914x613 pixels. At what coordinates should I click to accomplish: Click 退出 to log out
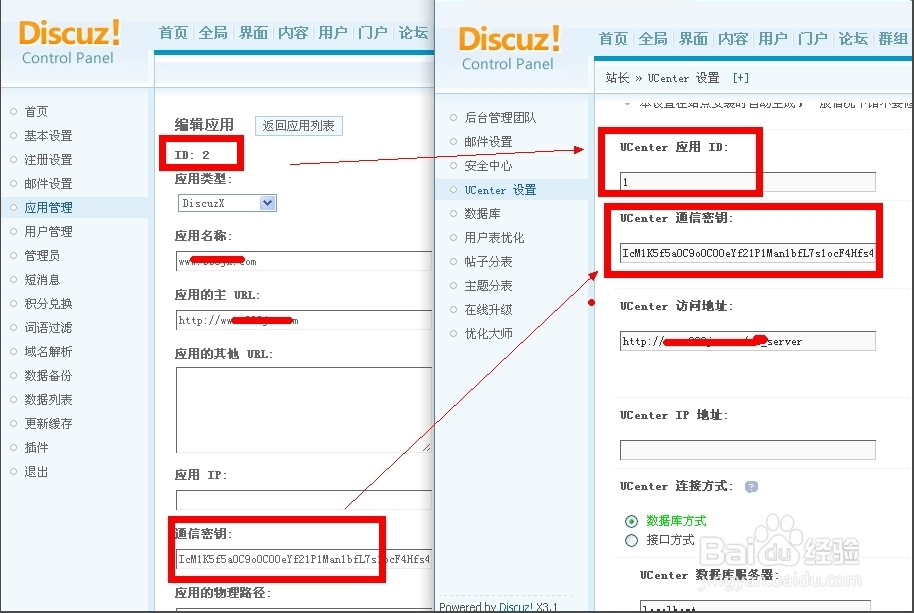click(x=36, y=472)
